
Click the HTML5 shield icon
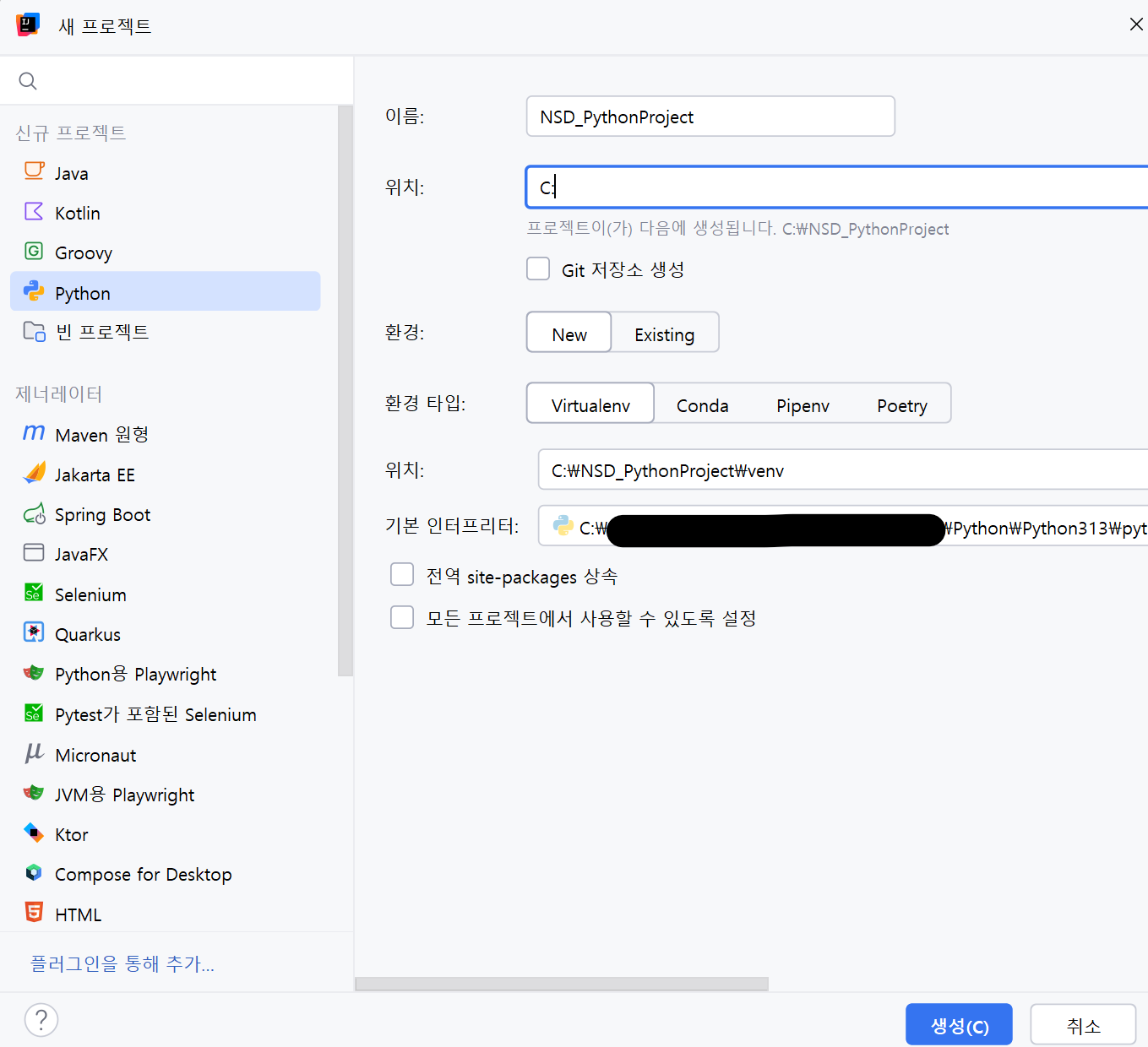coord(34,913)
